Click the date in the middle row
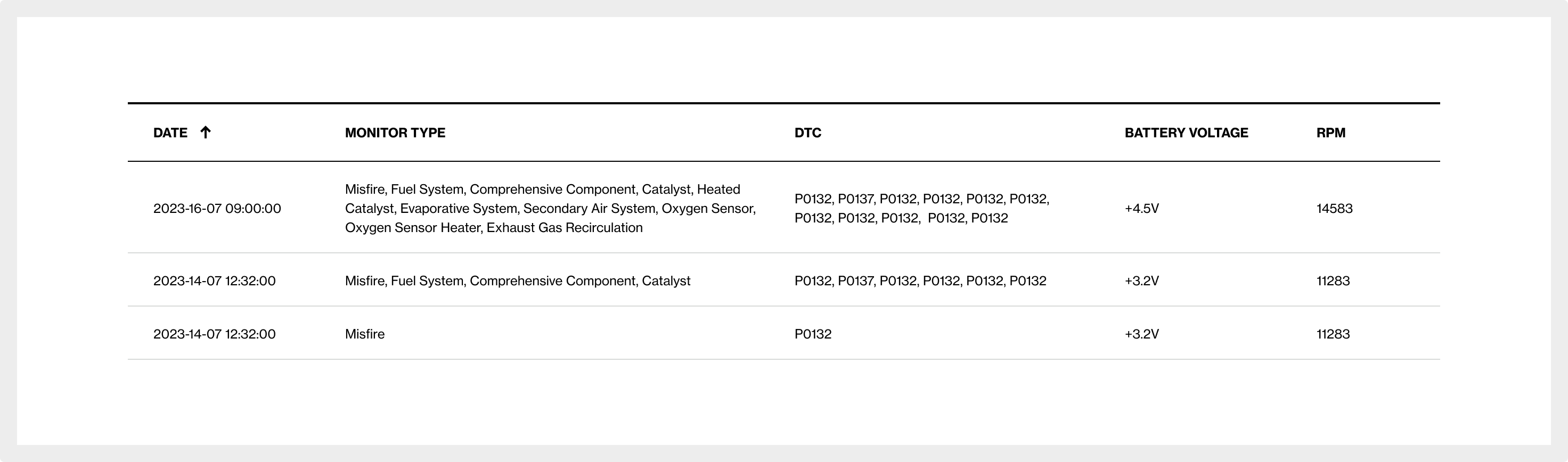The width and height of the screenshot is (1568, 462). click(214, 281)
